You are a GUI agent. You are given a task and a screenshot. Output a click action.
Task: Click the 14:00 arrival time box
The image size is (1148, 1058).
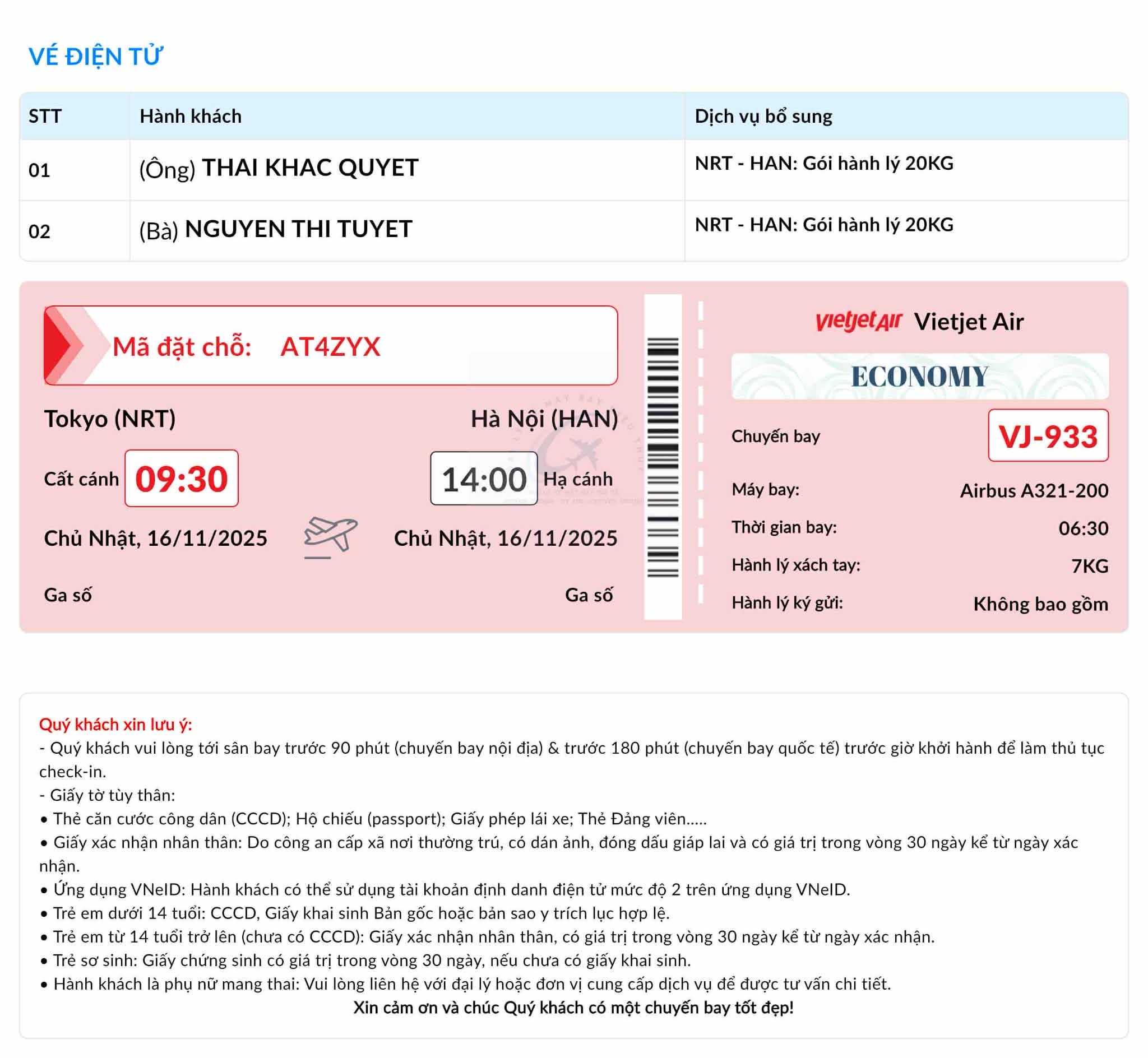(484, 479)
